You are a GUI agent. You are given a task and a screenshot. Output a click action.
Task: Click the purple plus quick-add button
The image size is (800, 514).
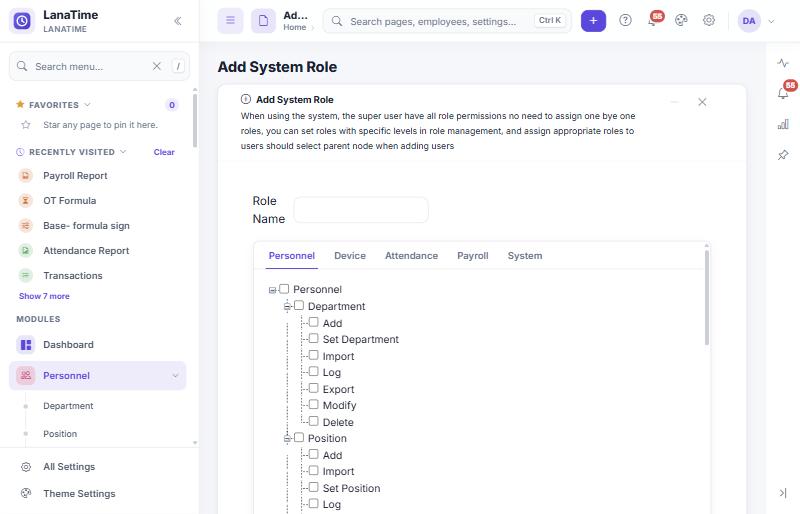(593, 21)
